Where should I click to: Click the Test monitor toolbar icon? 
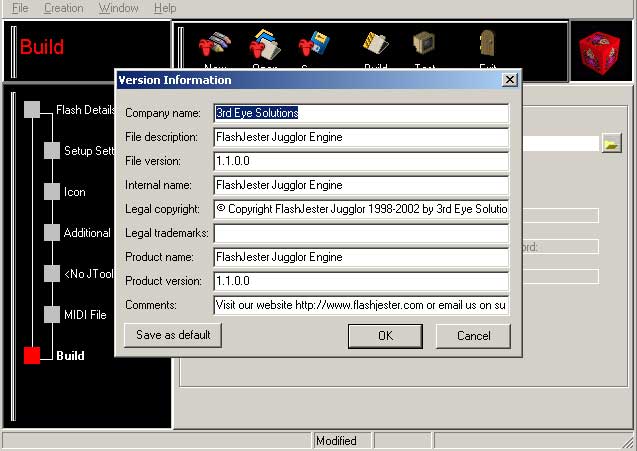[x=424, y=43]
